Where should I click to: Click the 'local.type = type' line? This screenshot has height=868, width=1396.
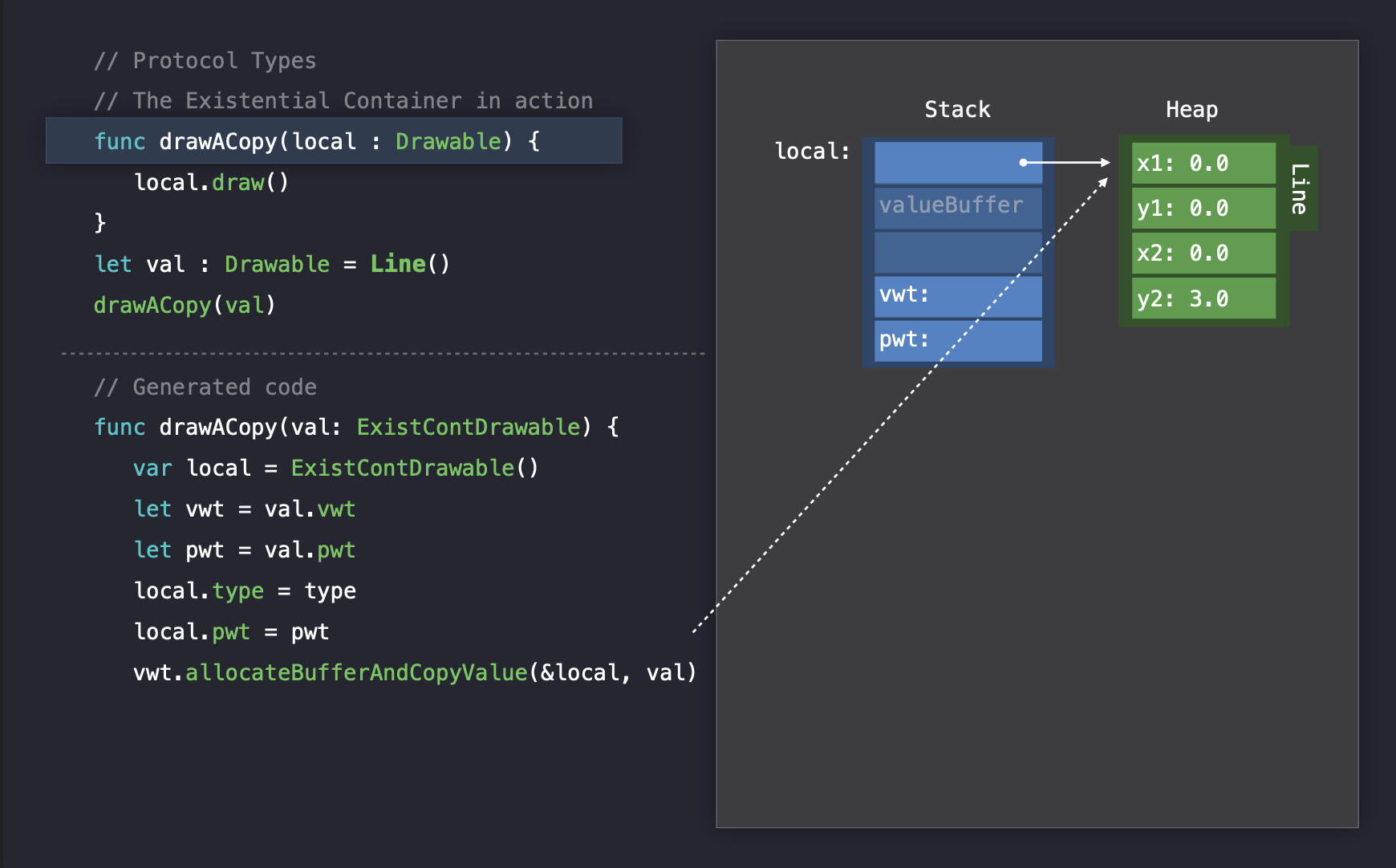coord(245,591)
